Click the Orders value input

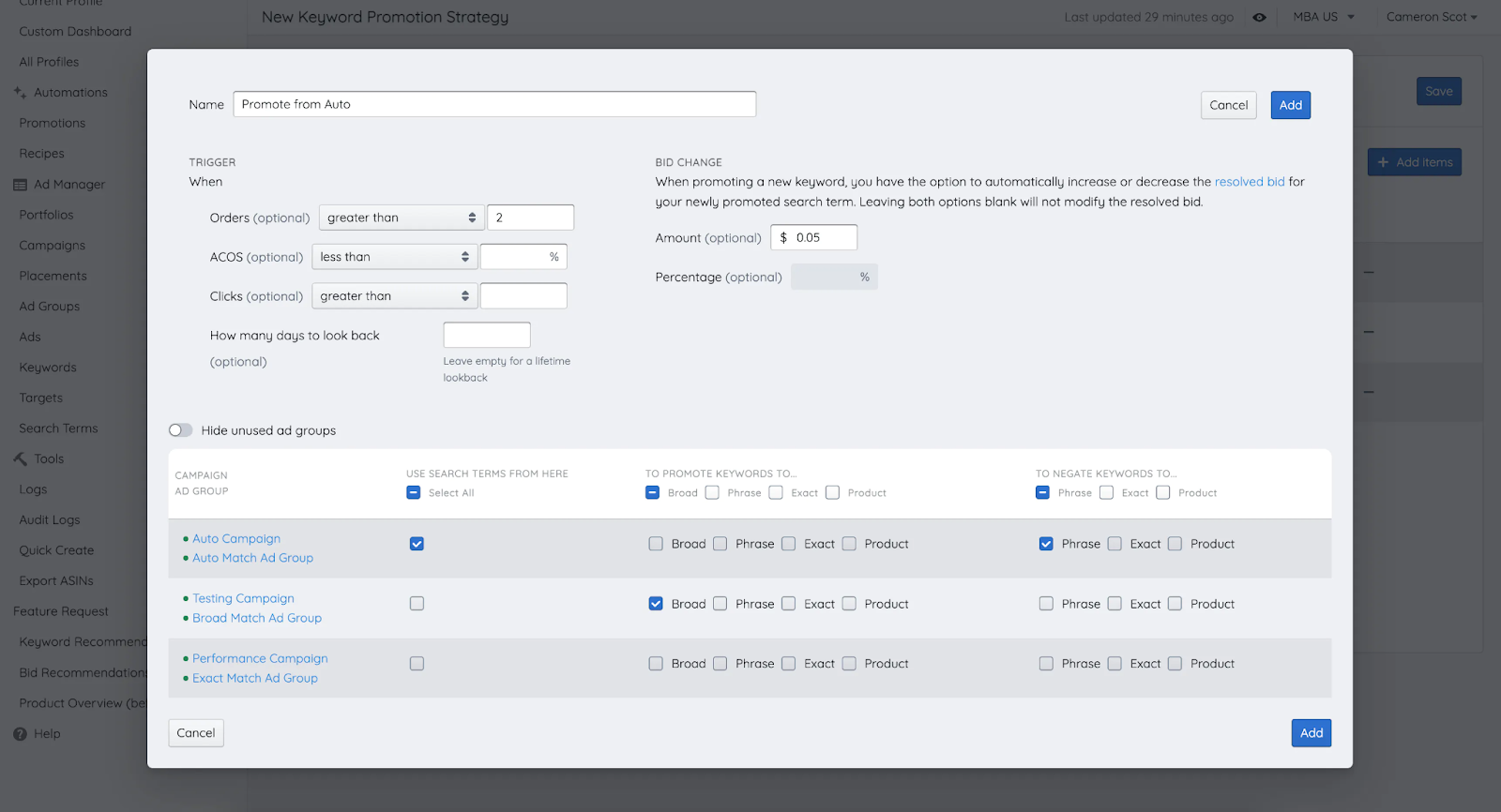531,218
